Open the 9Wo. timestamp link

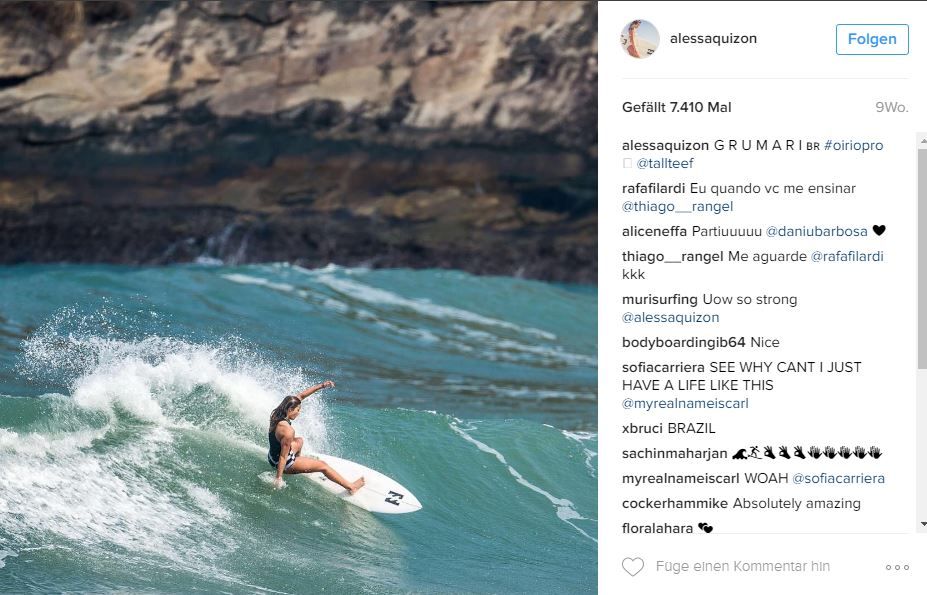coord(892,108)
